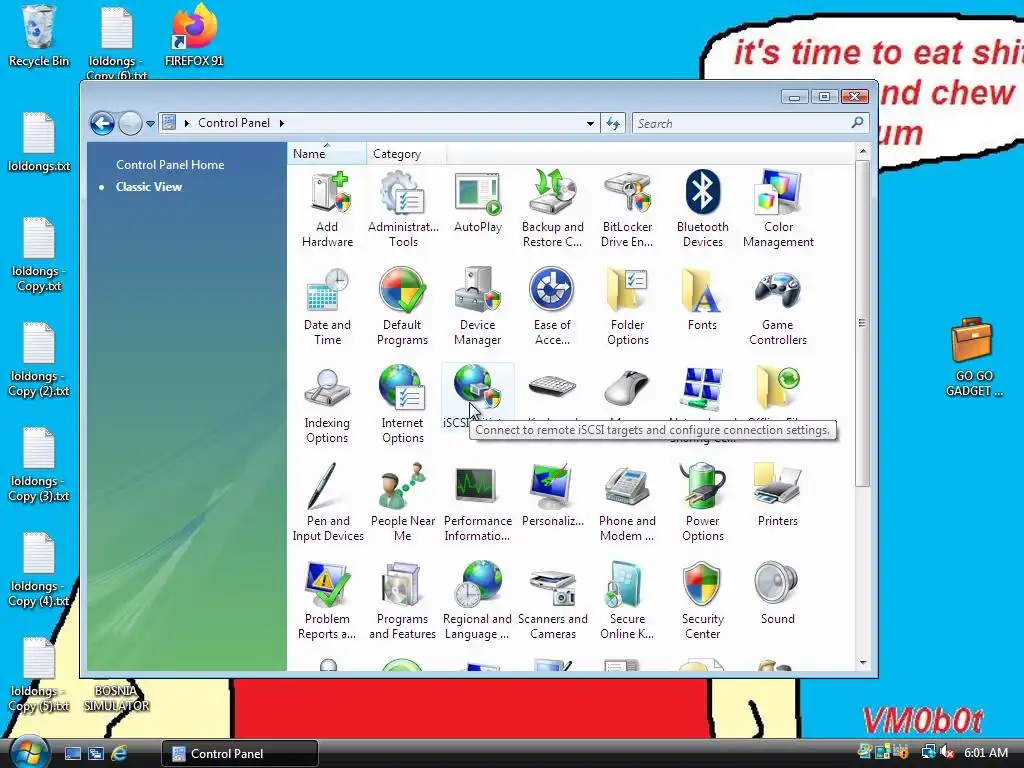Click the vertical scrollbar thumb
Screen dimensions: 1024x768
[863, 323]
